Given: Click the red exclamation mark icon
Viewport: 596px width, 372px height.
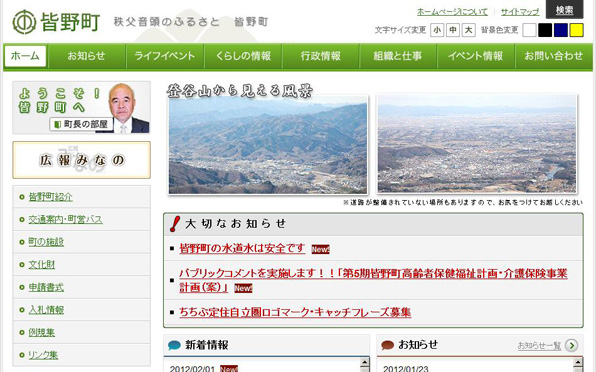Looking at the screenshot, I should click(x=174, y=223).
